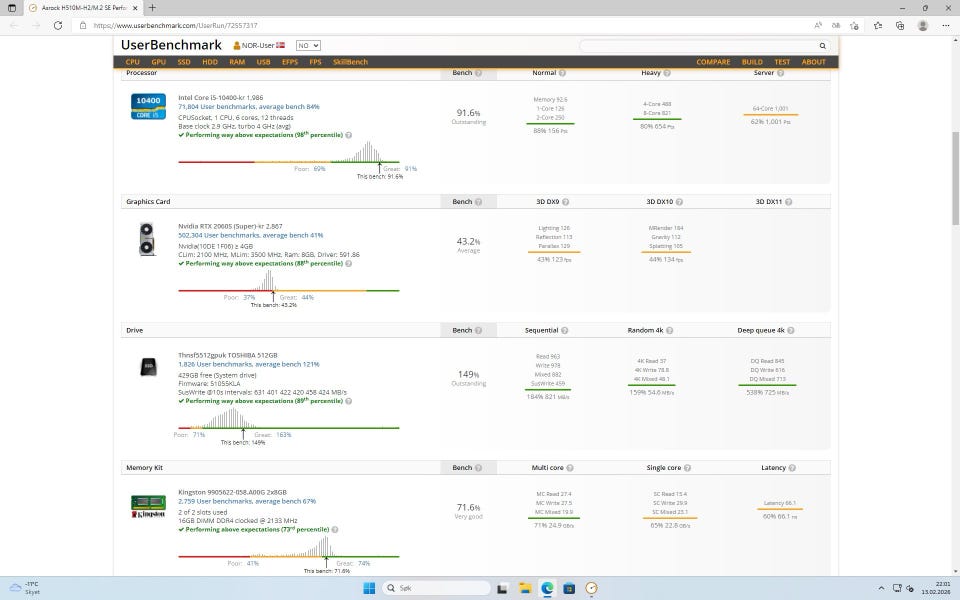Screen dimensions: 960x600
Task: Click the help icon beside Processor Bench
Action: click(478, 73)
